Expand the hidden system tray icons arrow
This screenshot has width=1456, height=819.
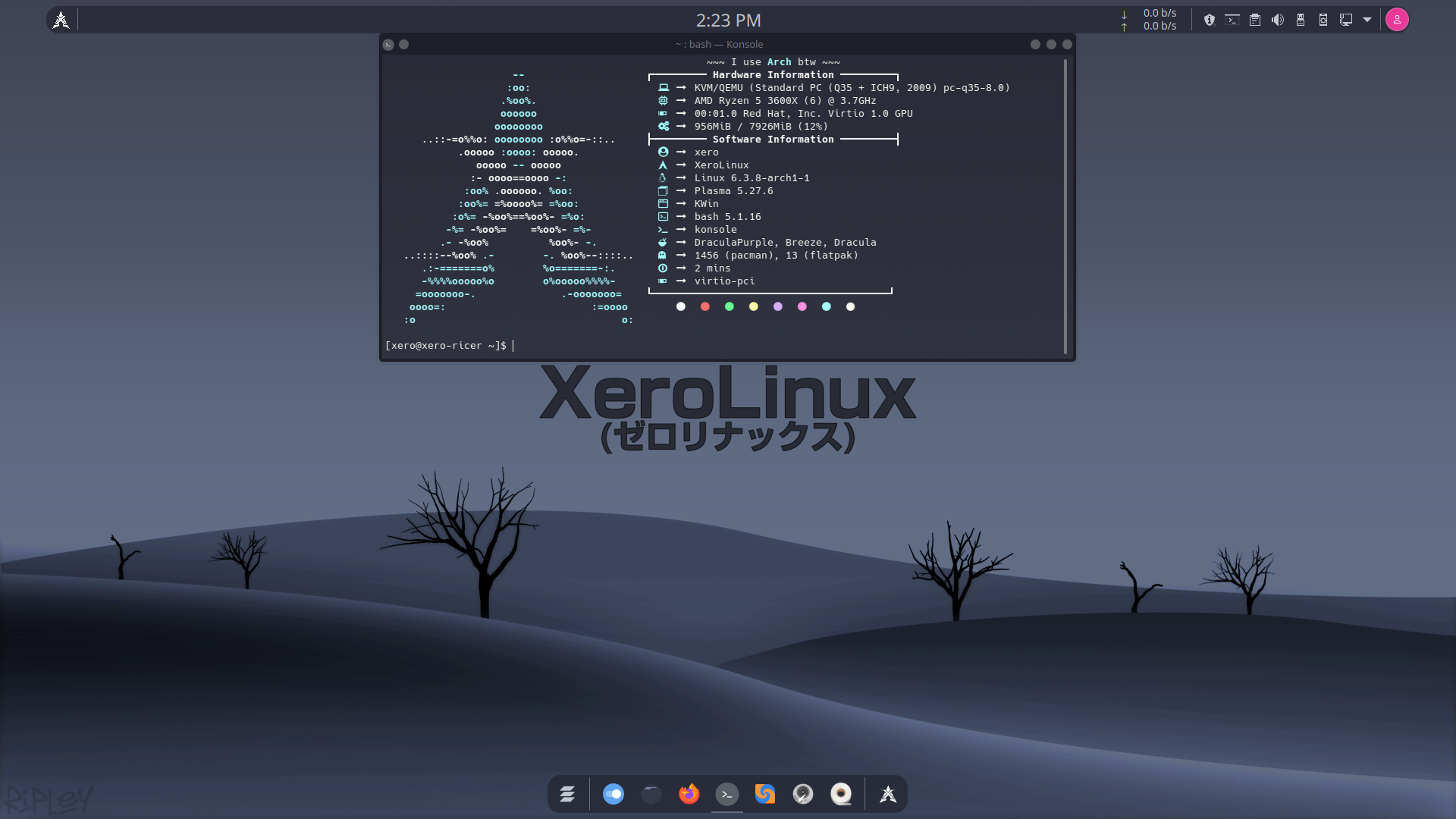pyautogui.click(x=1367, y=20)
